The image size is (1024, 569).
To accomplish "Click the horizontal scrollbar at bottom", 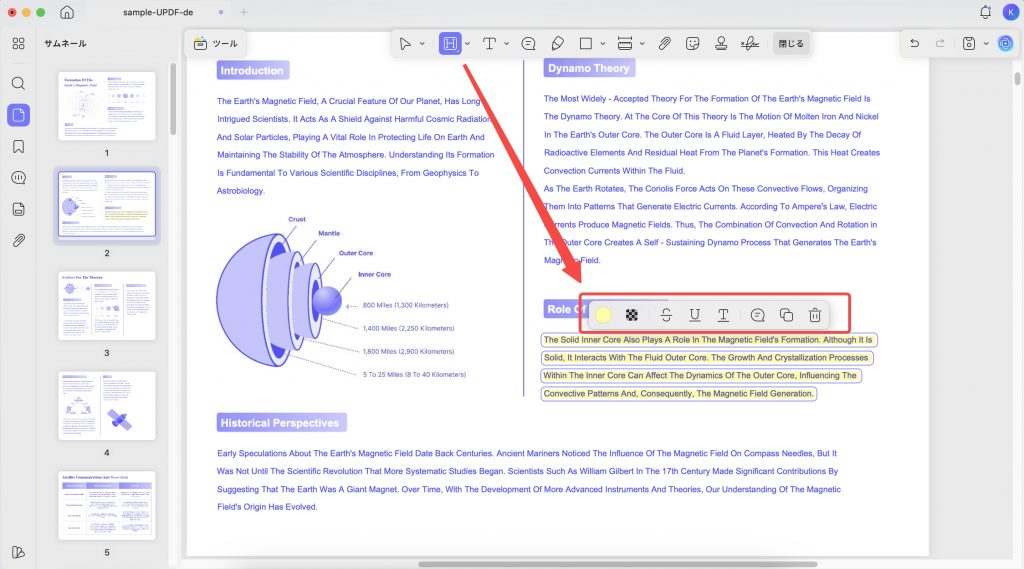I will (617, 564).
